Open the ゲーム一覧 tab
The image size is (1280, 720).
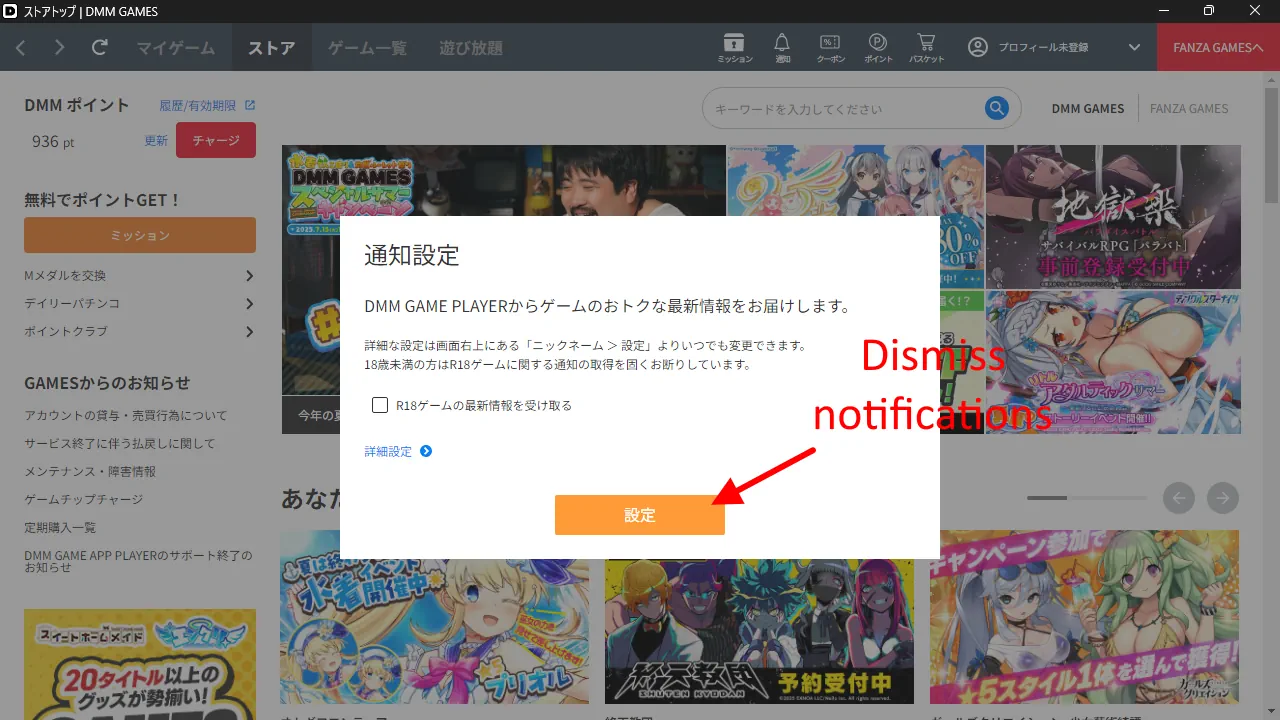click(367, 47)
